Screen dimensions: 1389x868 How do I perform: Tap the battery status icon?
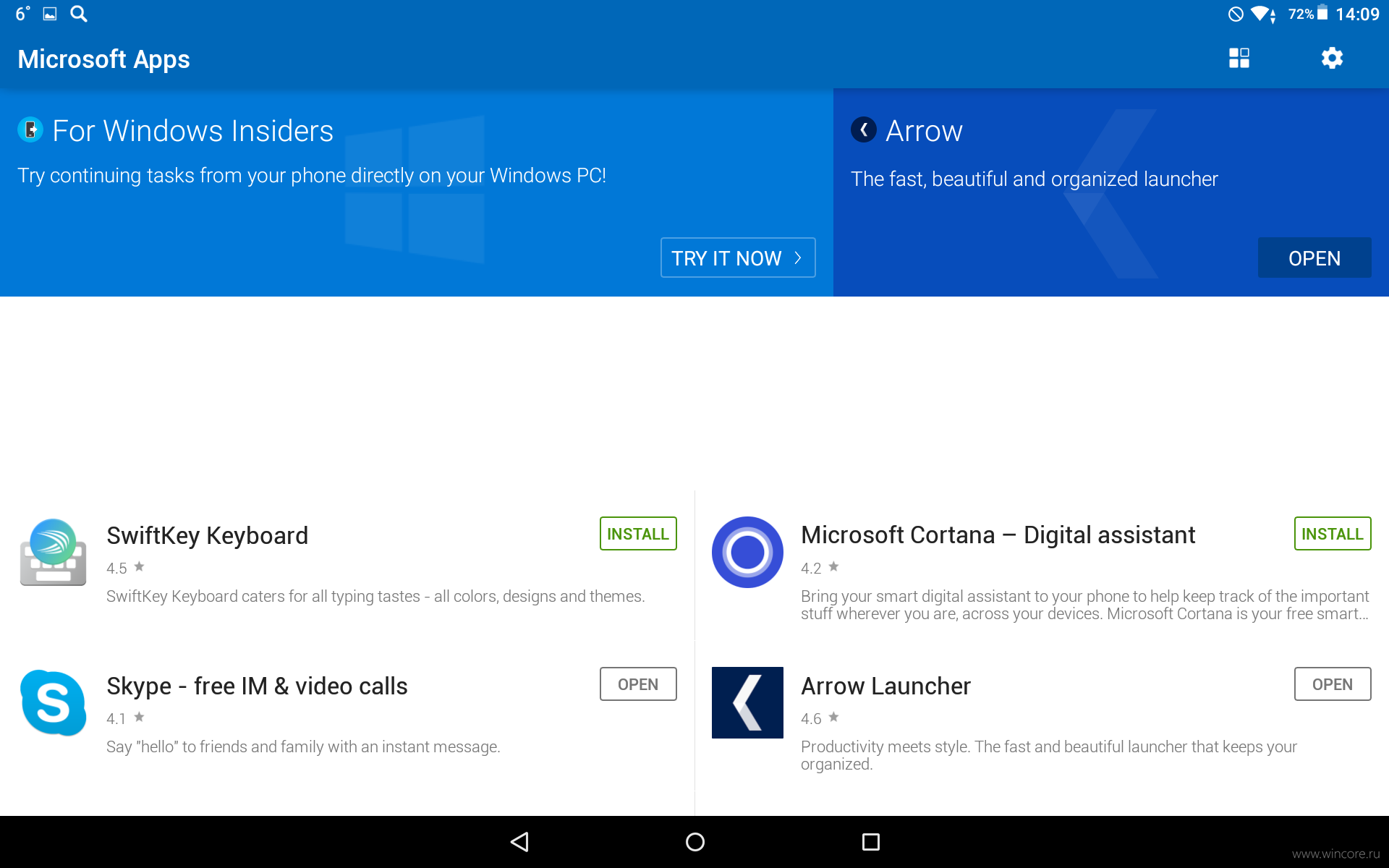pyautogui.click(x=1322, y=13)
